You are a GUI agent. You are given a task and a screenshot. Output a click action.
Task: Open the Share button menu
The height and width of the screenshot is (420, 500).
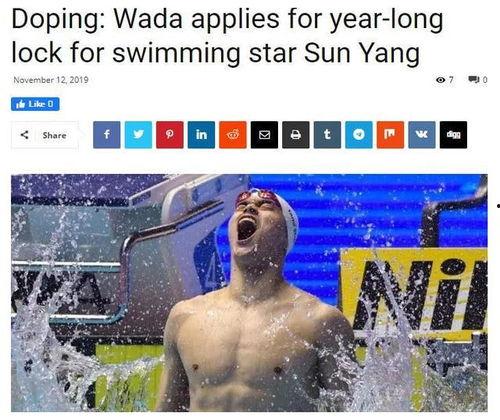coord(45,135)
